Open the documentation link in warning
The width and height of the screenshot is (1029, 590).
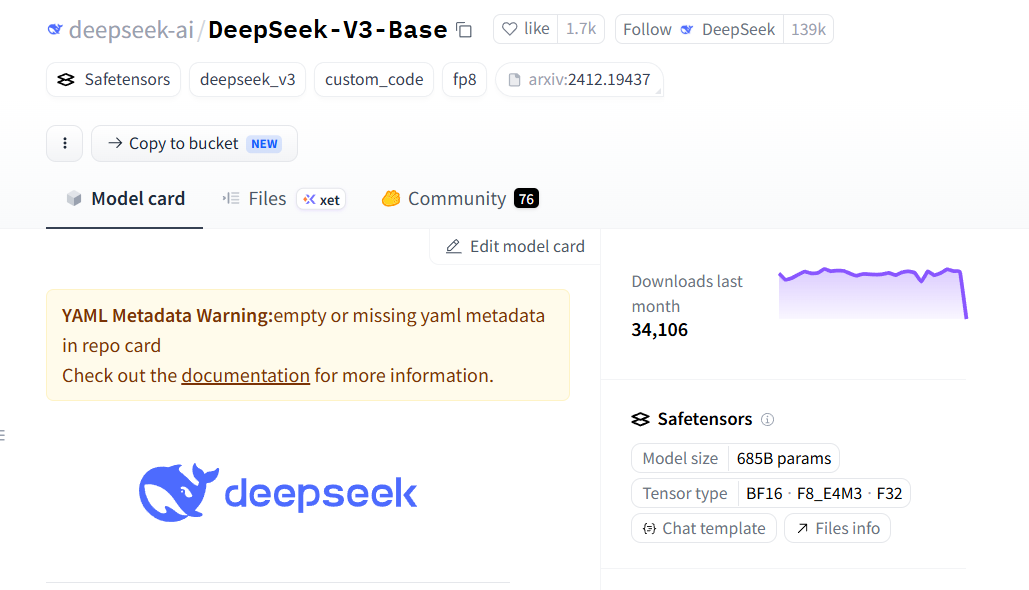tap(245, 375)
